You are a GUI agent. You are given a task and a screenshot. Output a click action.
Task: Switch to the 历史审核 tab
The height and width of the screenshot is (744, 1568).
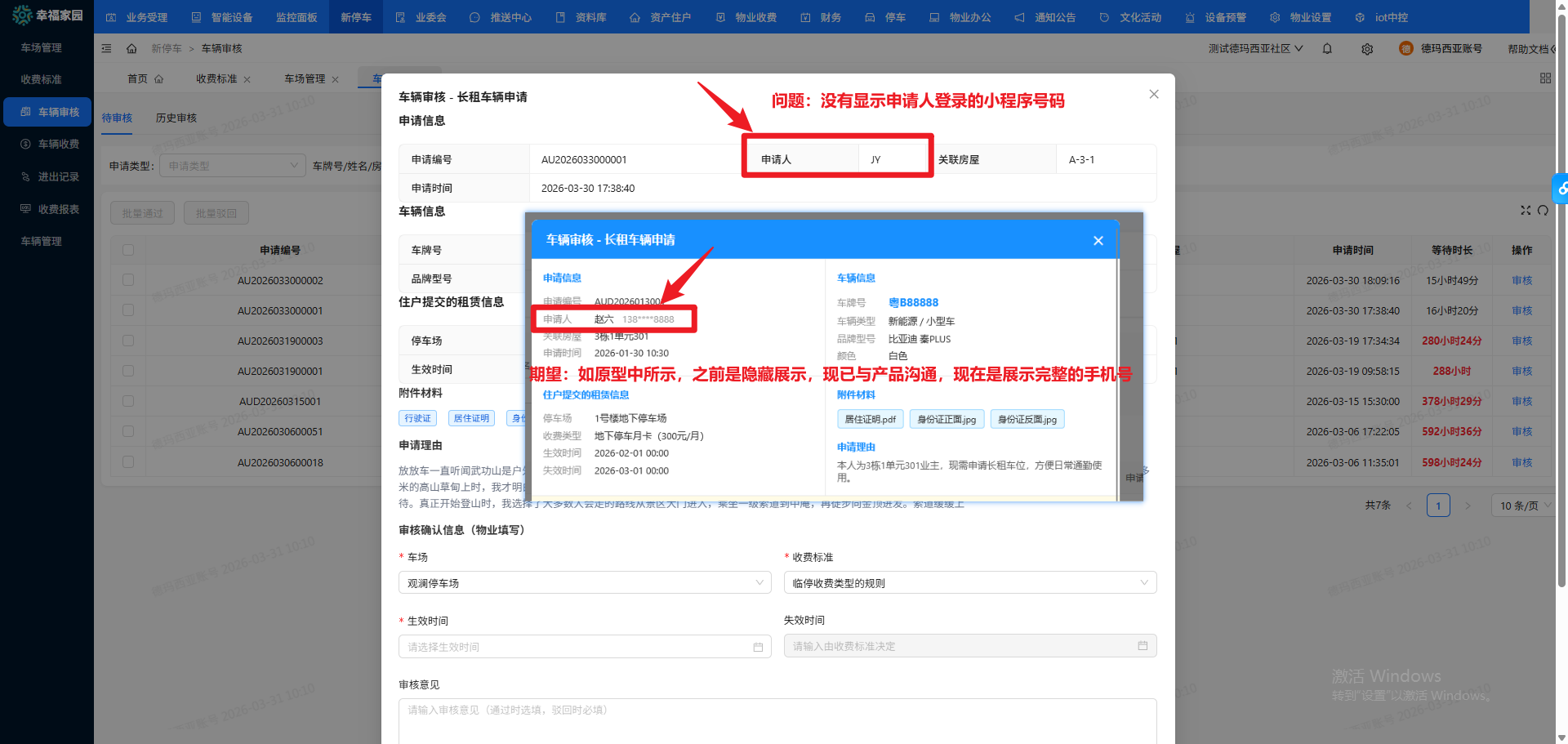point(176,118)
